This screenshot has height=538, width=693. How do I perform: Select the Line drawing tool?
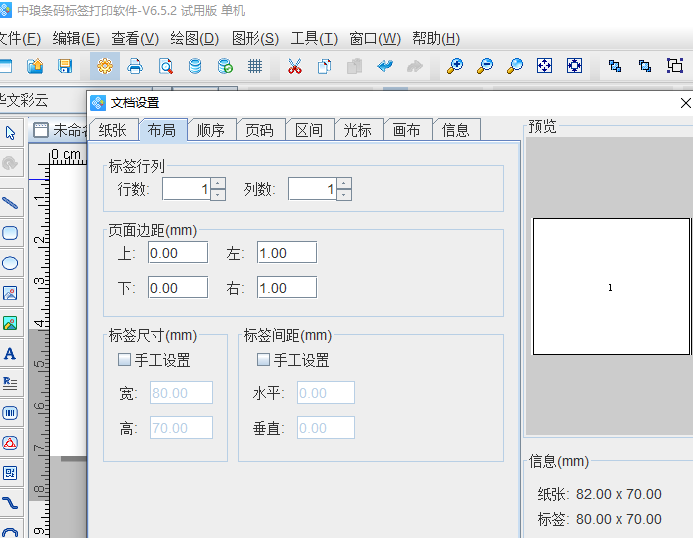point(10,203)
